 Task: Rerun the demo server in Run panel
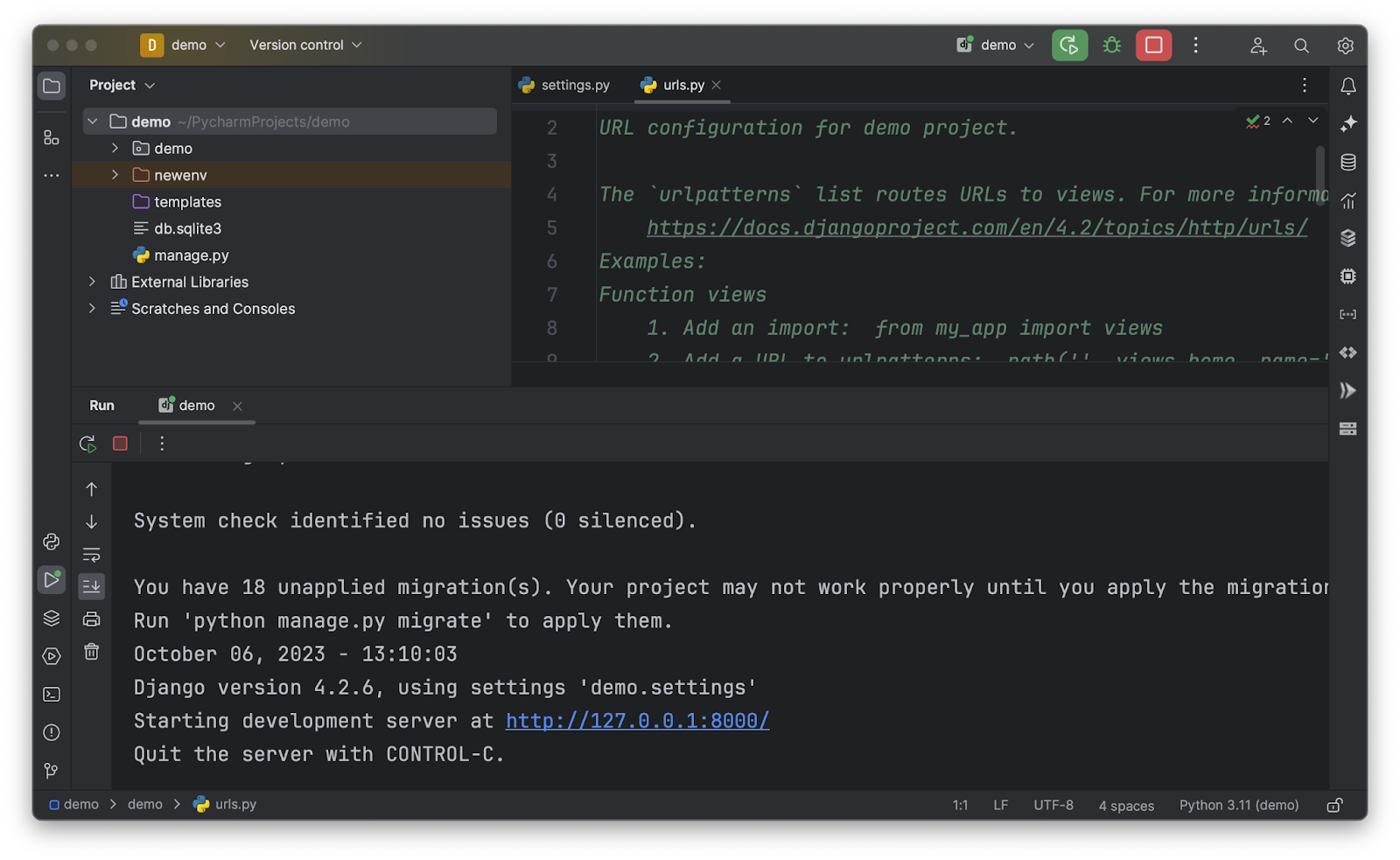[87, 444]
